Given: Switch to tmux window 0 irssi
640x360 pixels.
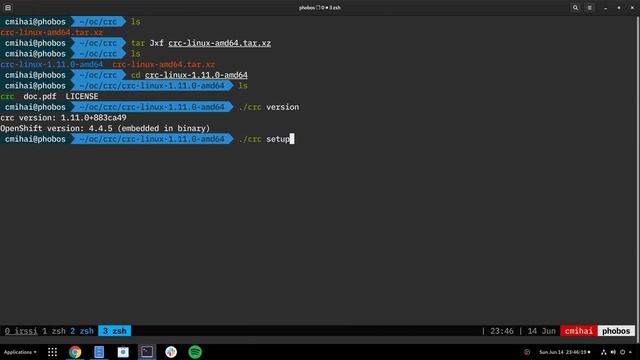Looking at the screenshot, I should (21, 331).
